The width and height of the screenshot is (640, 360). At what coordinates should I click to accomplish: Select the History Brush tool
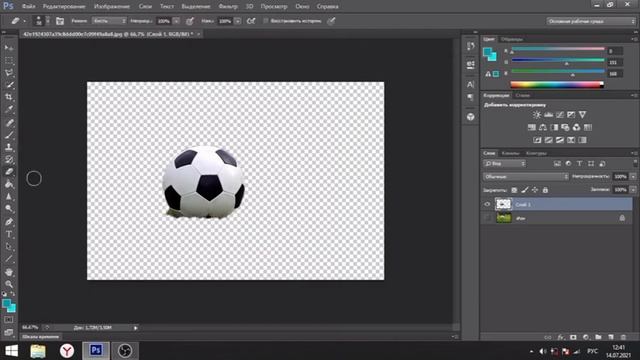click(x=9, y=160)
